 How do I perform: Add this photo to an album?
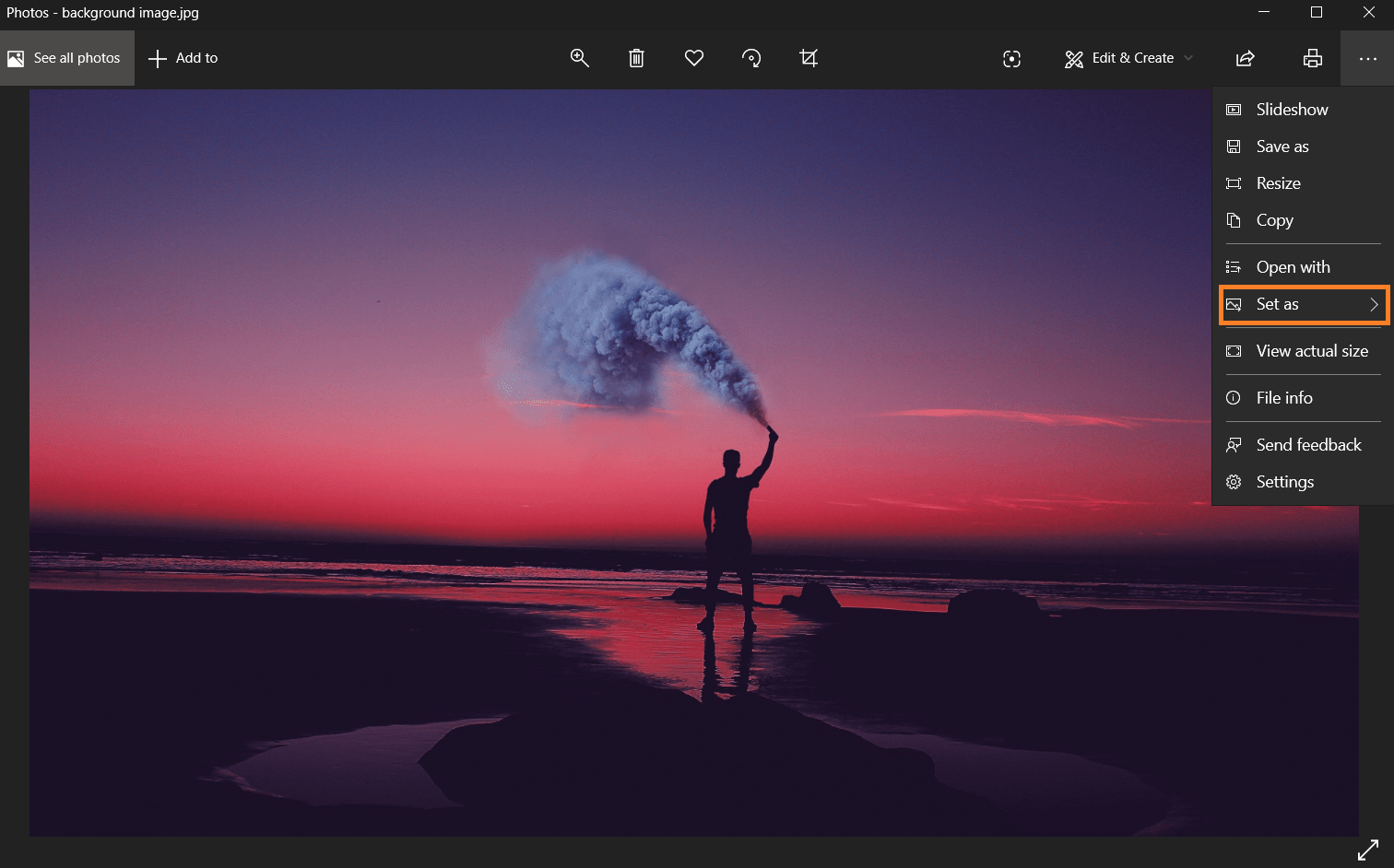(x=183, y=57)
